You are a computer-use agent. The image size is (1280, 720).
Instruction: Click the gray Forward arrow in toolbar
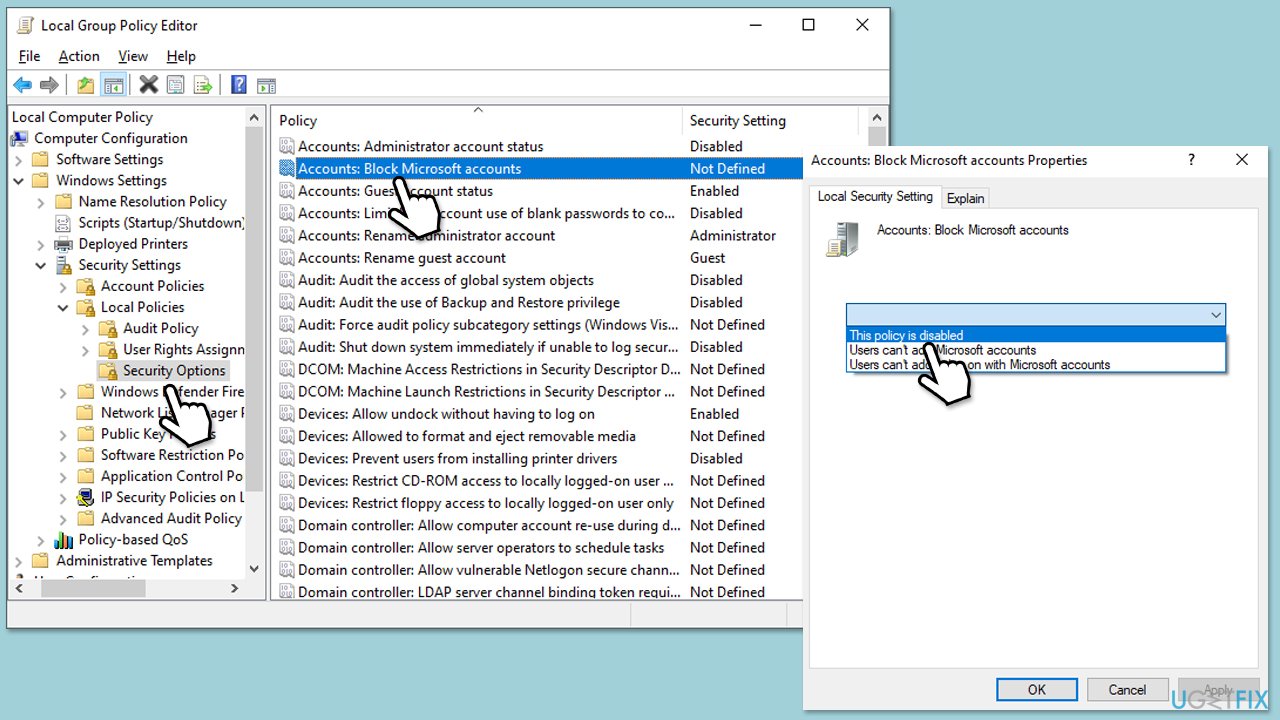(48, 85)
